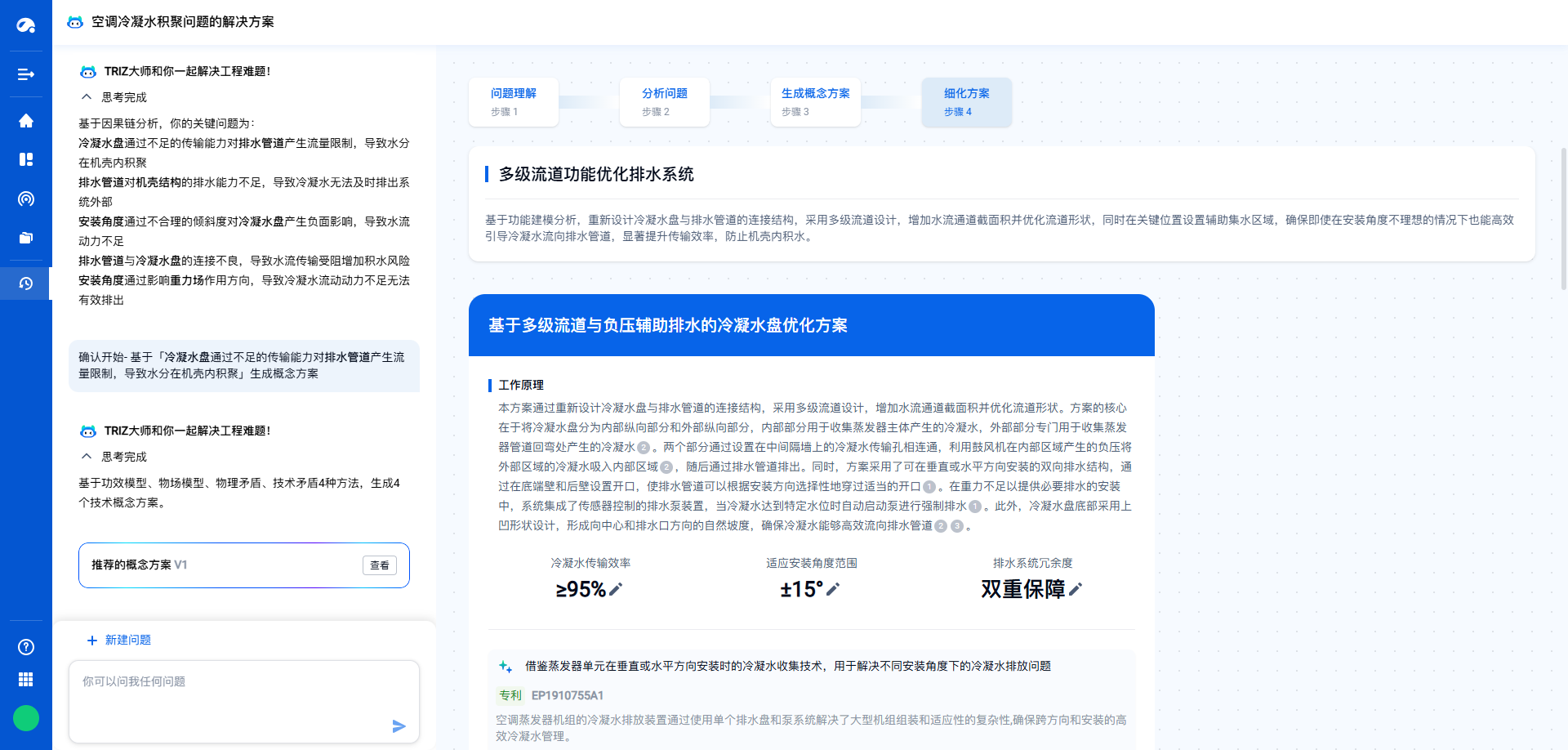Edit the 双重保障 value via pencil icon

tap(1077, 589)
